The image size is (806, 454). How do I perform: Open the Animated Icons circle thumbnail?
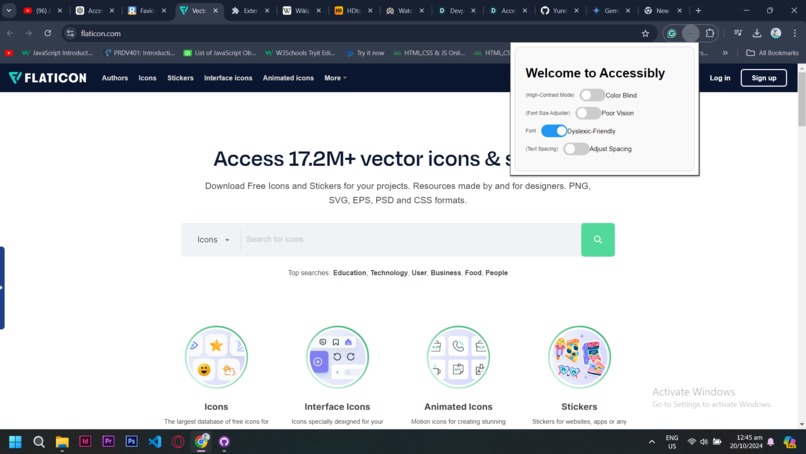click(458, 357)
